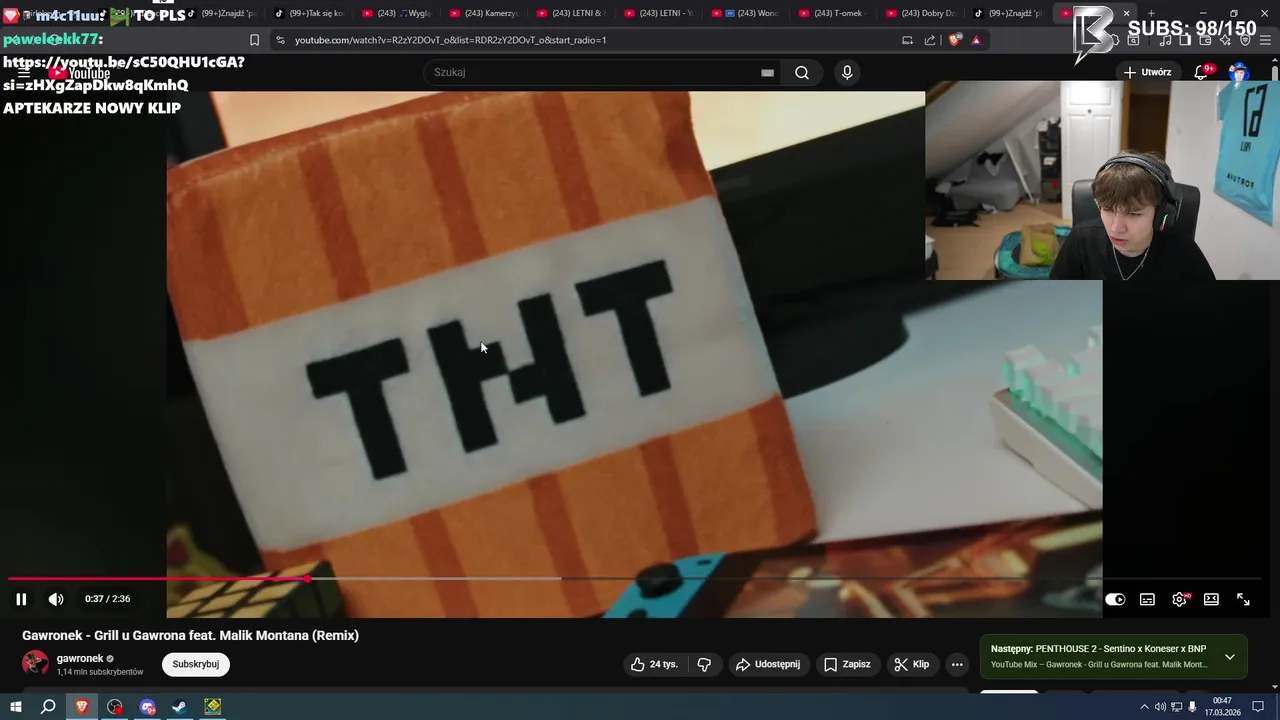Pause the YouTube video
Screen dimensions: 1280x720
pyautogui.click(x=21, y=599)
